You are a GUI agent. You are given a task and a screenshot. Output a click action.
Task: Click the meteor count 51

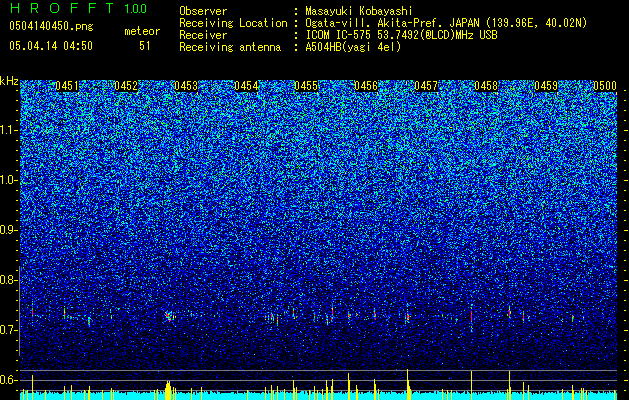pyautogui.click(x=145, y=46)
